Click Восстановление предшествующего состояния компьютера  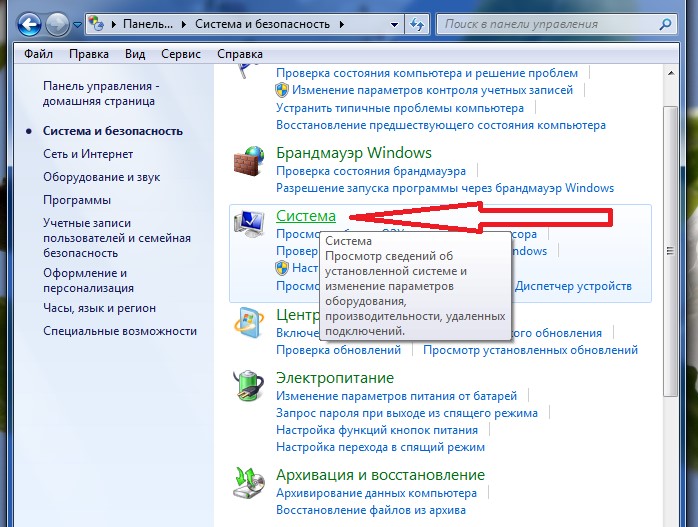441,125
